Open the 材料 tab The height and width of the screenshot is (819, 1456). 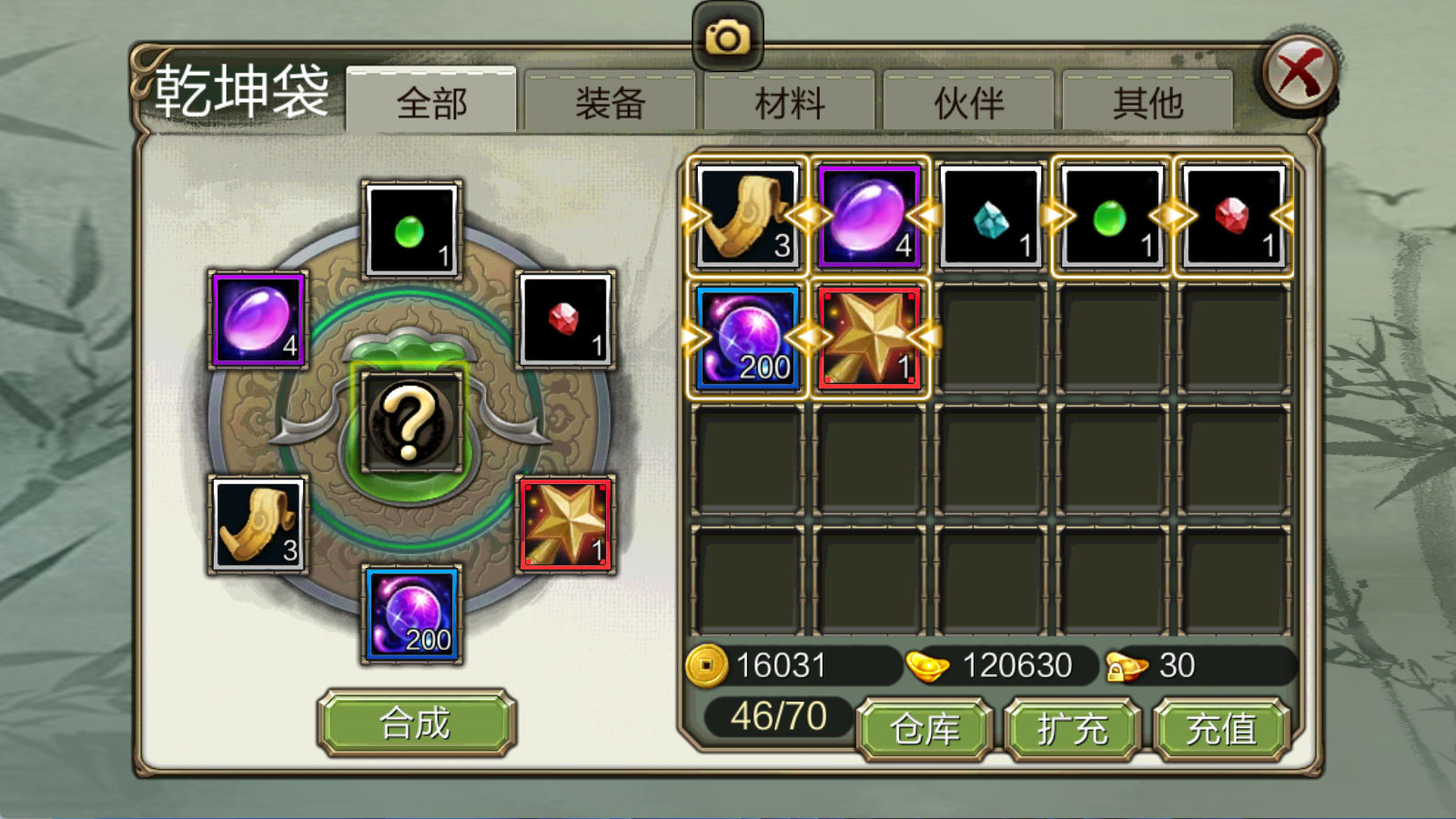pos(789,100)
